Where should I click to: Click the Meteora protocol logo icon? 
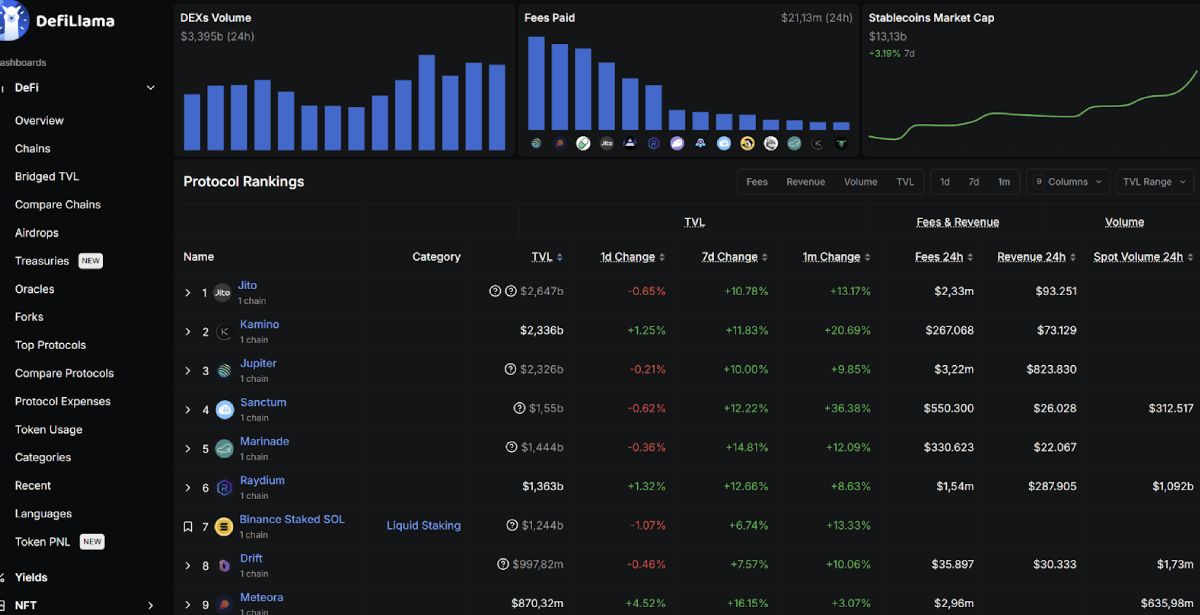[223, 605]
